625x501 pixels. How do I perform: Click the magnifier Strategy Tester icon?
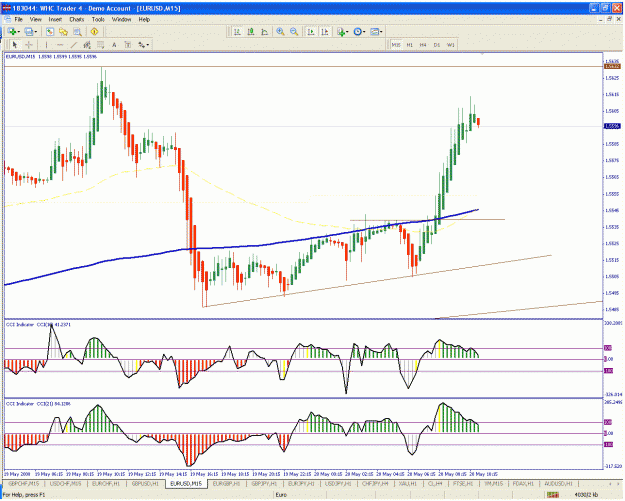tap(77, 31)
